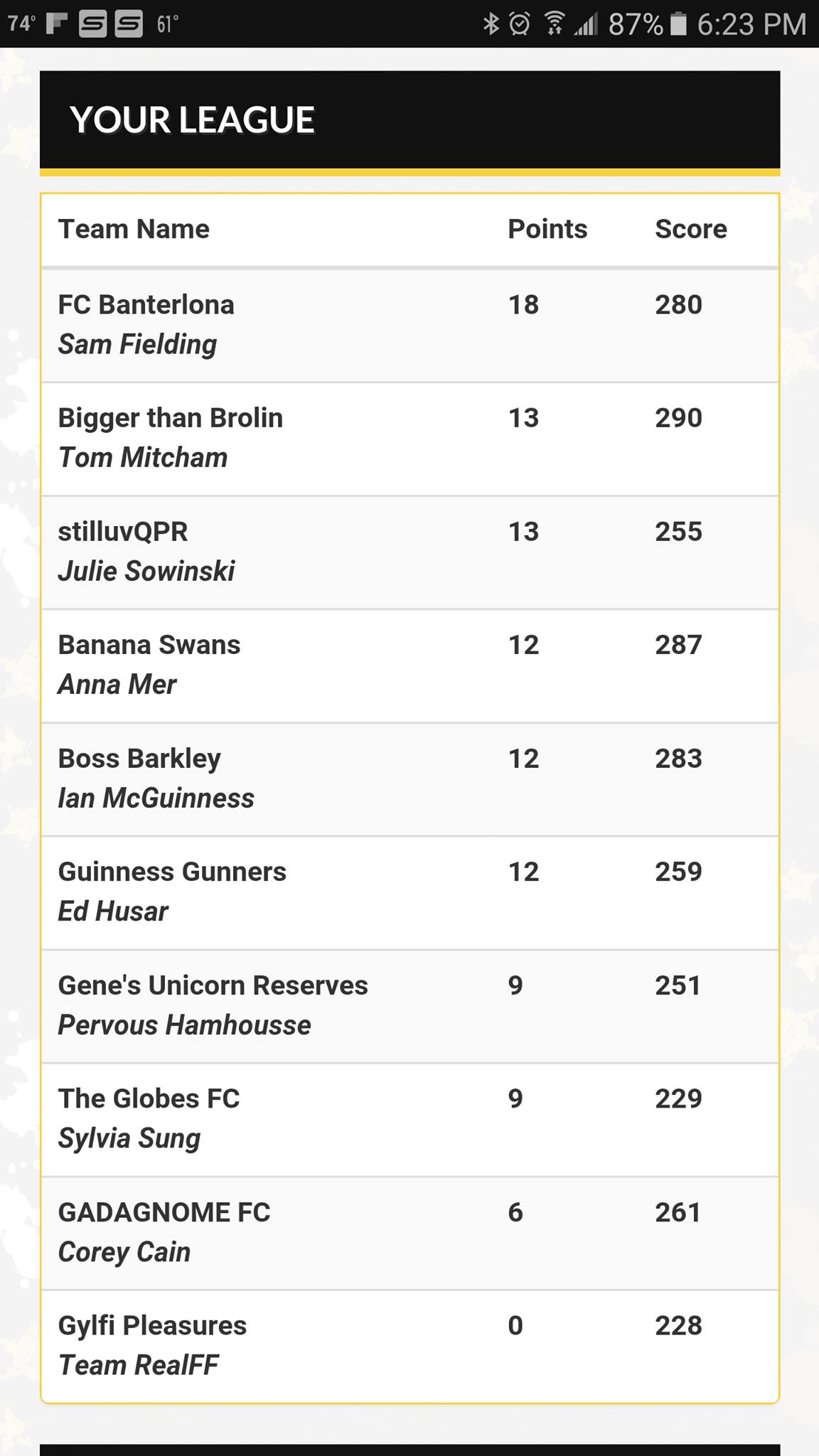Viewport: 819px width, 1456px height.
Task: Open the FC Banterlona team row
Action: pyautogui.click(x=410, y=326)
